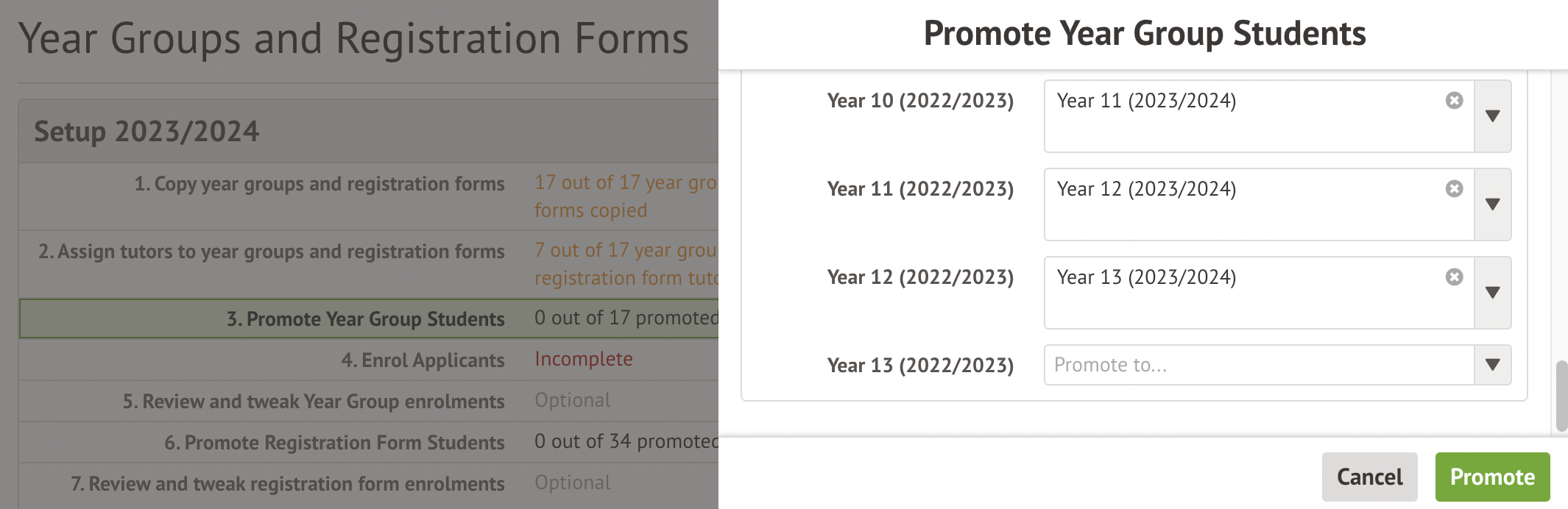1568x509 pixels.
Task: Clear Year 13 (2023/2024) selection
Action: pos(1454,277)
